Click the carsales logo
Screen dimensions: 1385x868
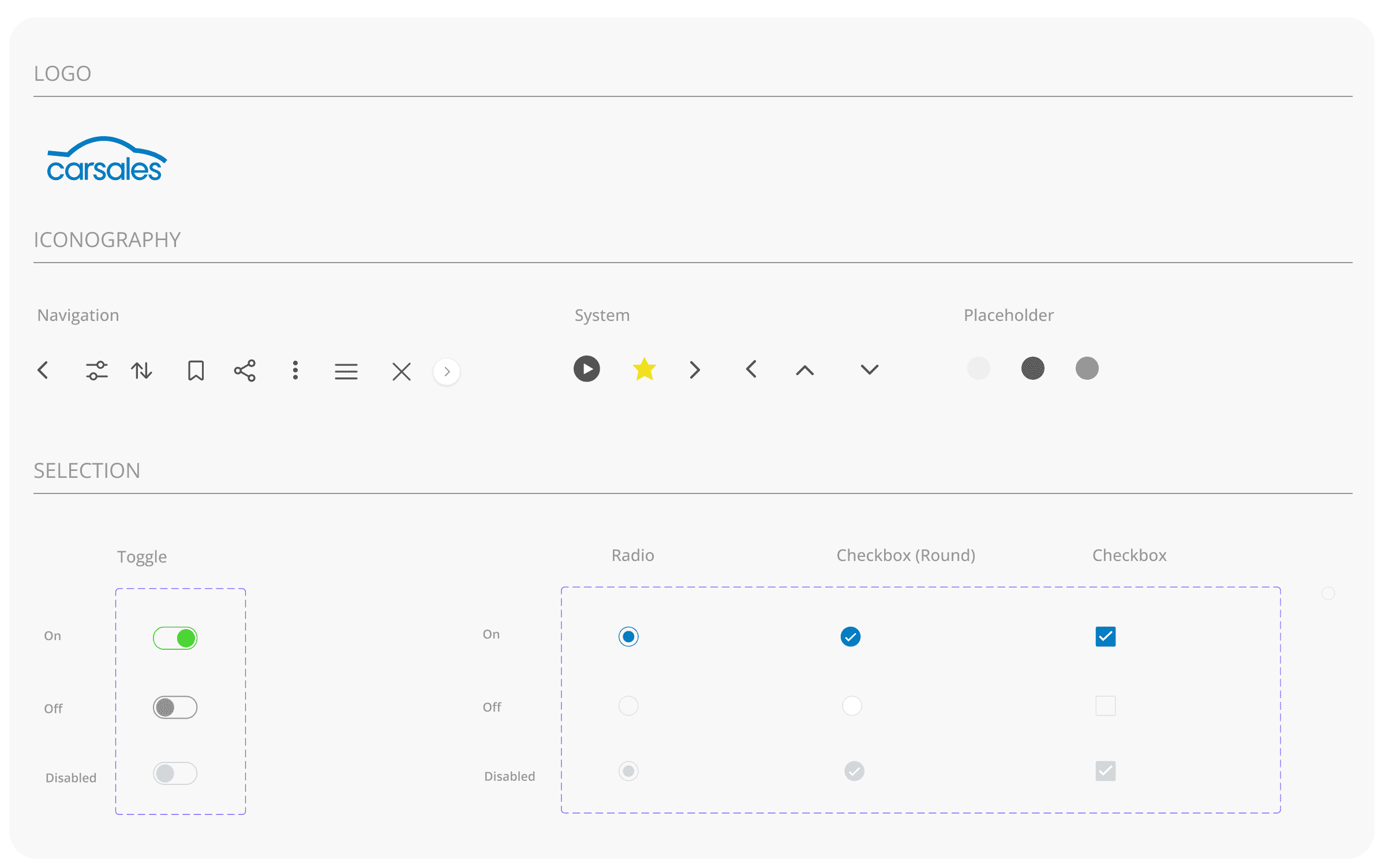point(107,159)
